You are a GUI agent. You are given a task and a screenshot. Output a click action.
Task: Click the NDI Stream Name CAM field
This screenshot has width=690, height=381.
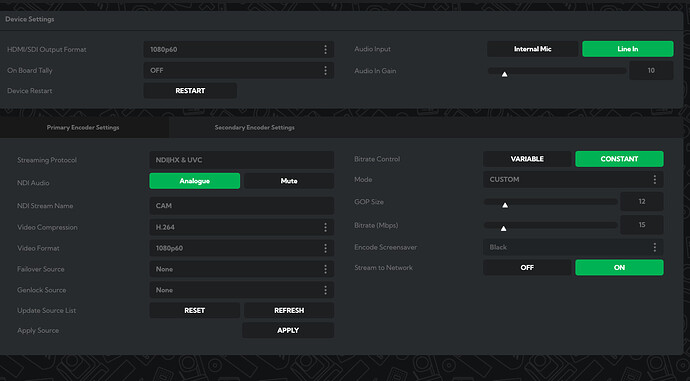click(242, 205)
